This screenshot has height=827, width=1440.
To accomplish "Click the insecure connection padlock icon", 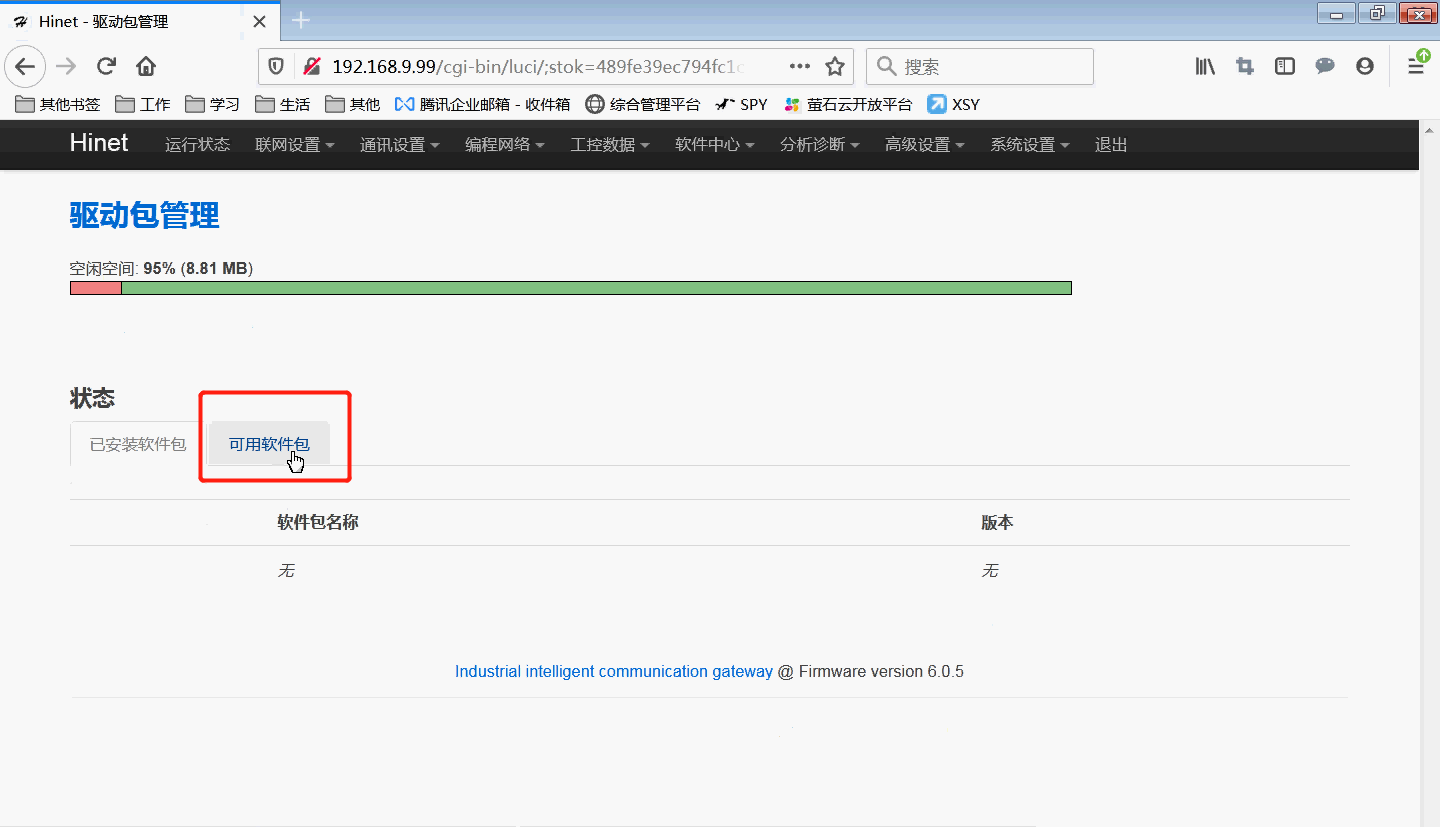I will click(312, 67).
